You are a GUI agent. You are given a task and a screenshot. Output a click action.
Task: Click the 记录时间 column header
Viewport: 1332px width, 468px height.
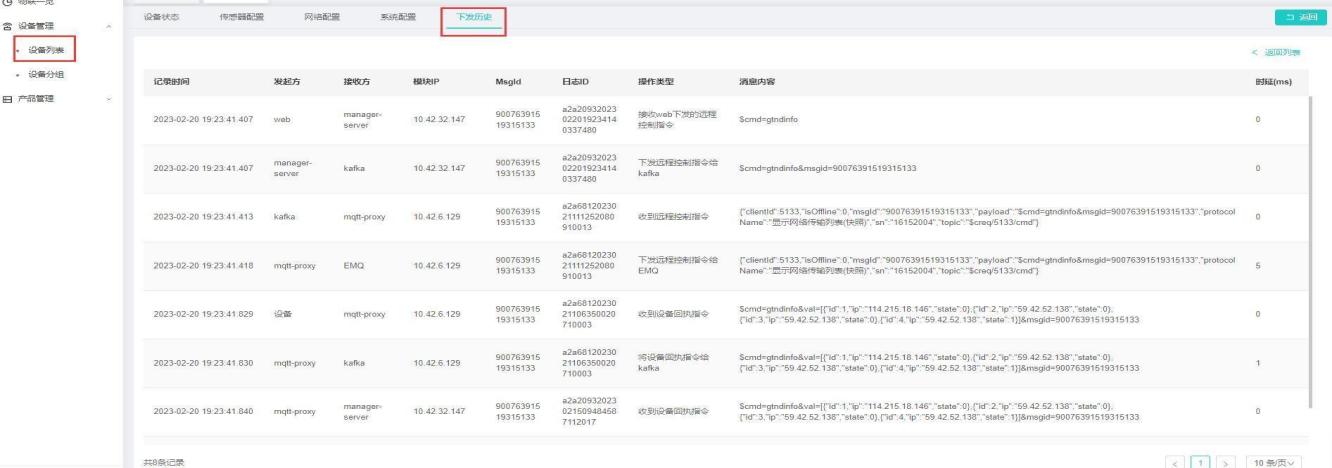coord(174,81)
